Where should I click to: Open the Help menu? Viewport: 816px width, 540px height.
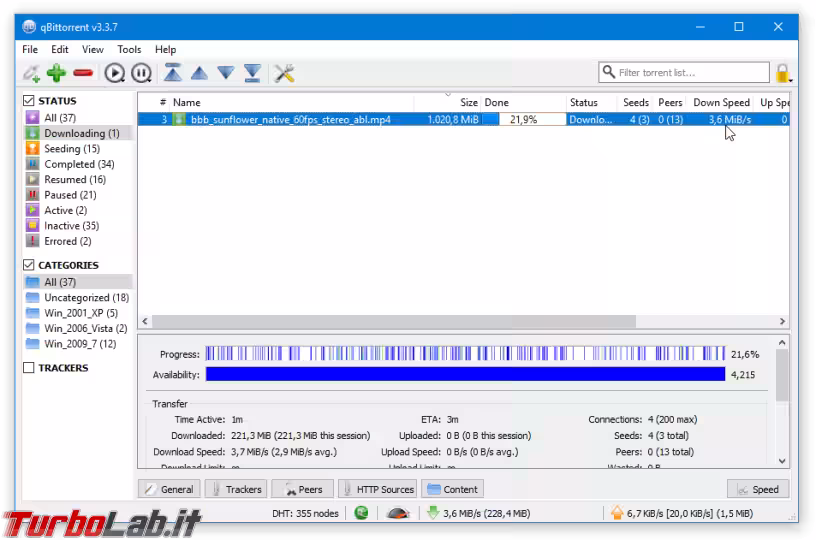point(165,49)
